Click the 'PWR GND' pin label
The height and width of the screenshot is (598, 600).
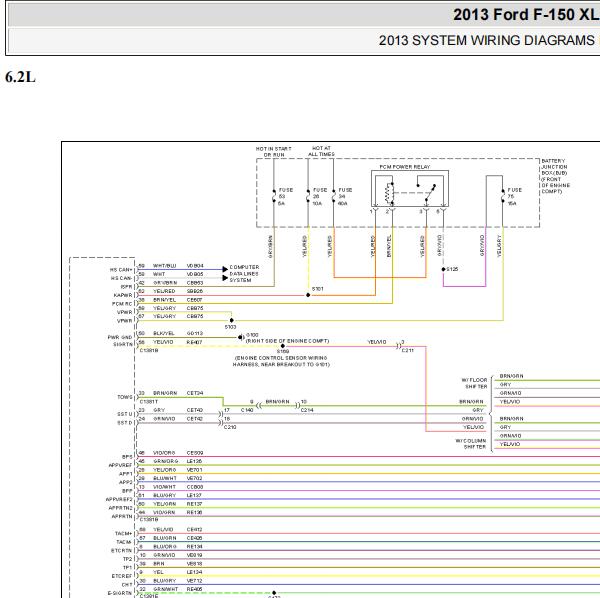(120, 337)
